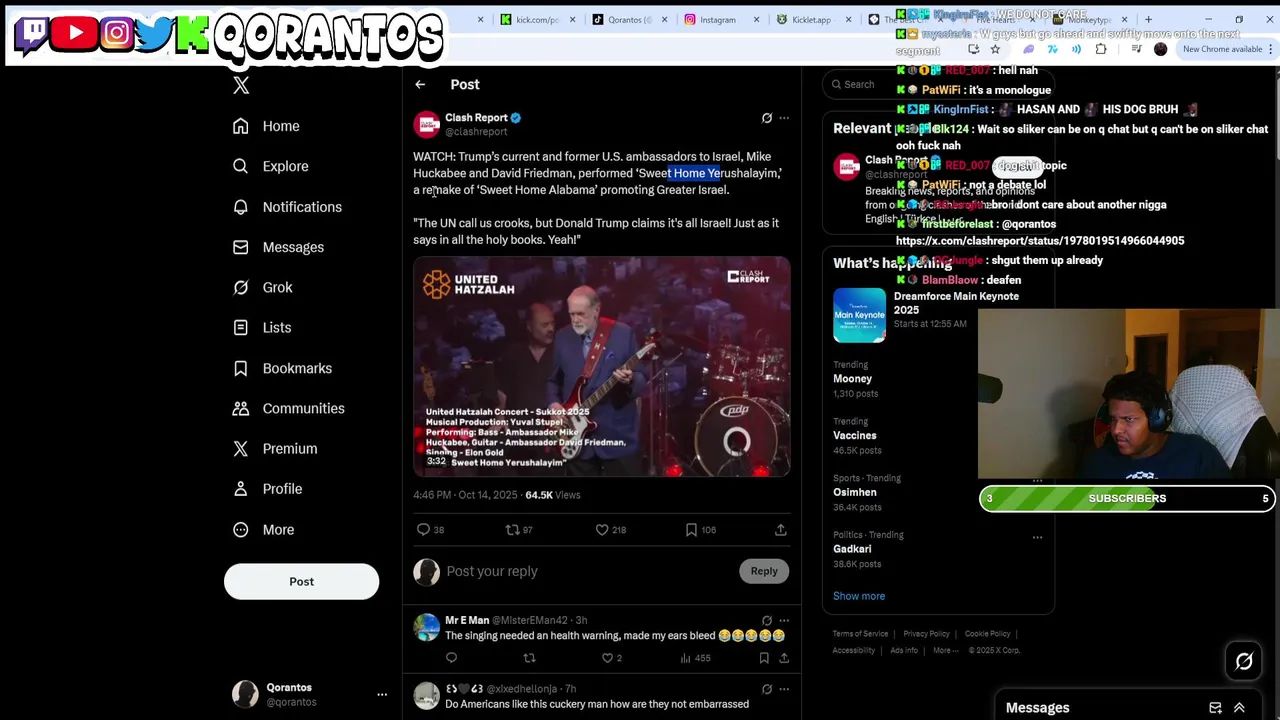1280x720 pixels.
Task: Click the gray Reply button
Action: click(x=764, y=571)
